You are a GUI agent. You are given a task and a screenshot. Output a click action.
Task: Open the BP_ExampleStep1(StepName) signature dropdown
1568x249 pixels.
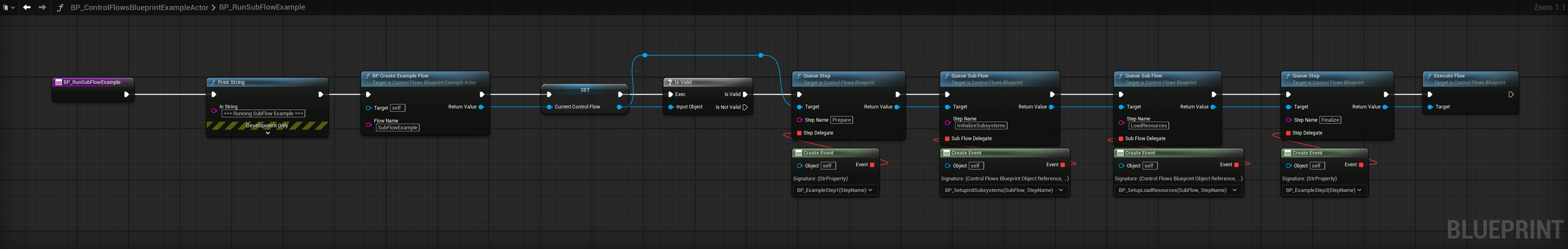click(x=834, y=190)
